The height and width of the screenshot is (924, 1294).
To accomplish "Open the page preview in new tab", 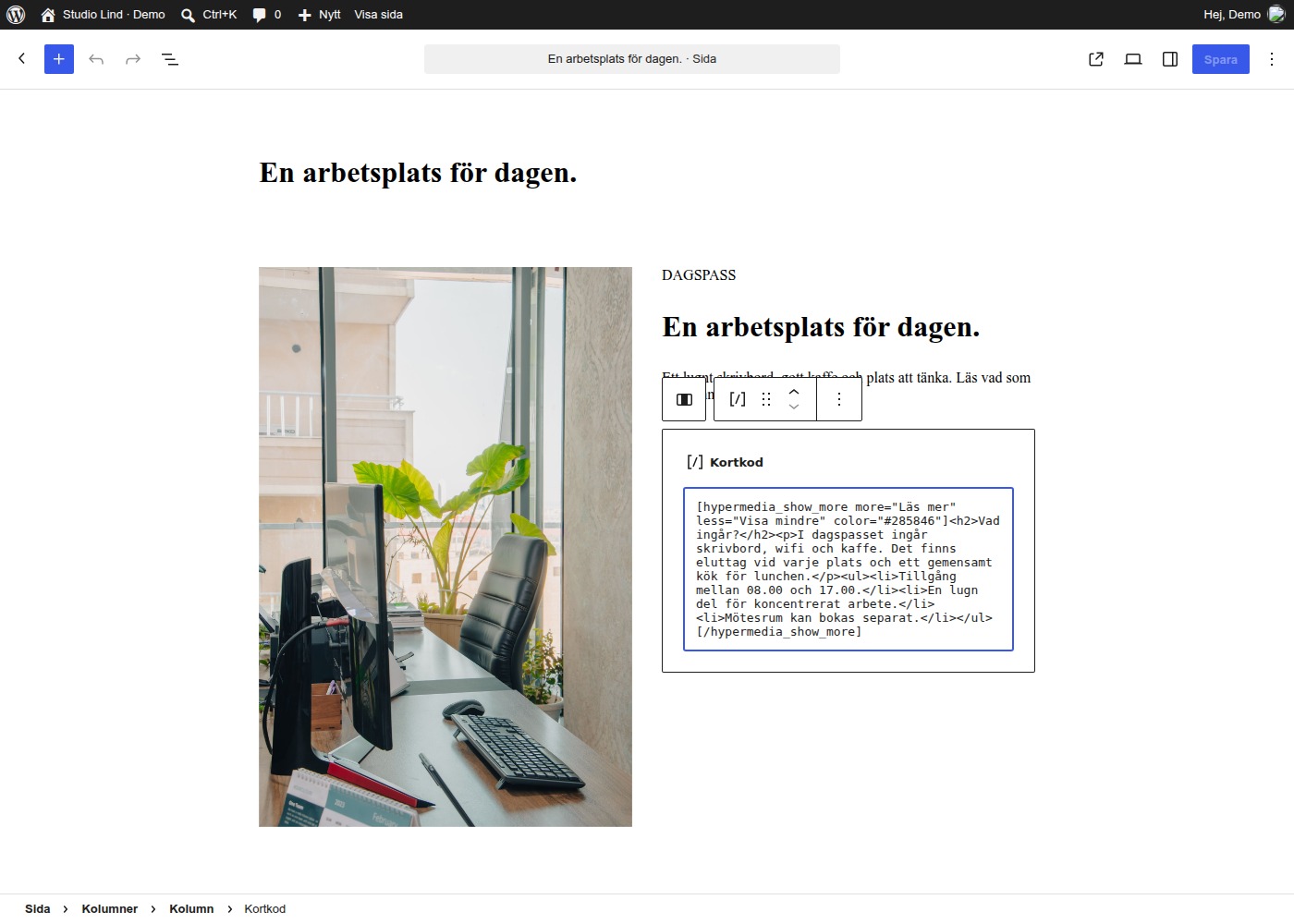I will (1096, 59).
